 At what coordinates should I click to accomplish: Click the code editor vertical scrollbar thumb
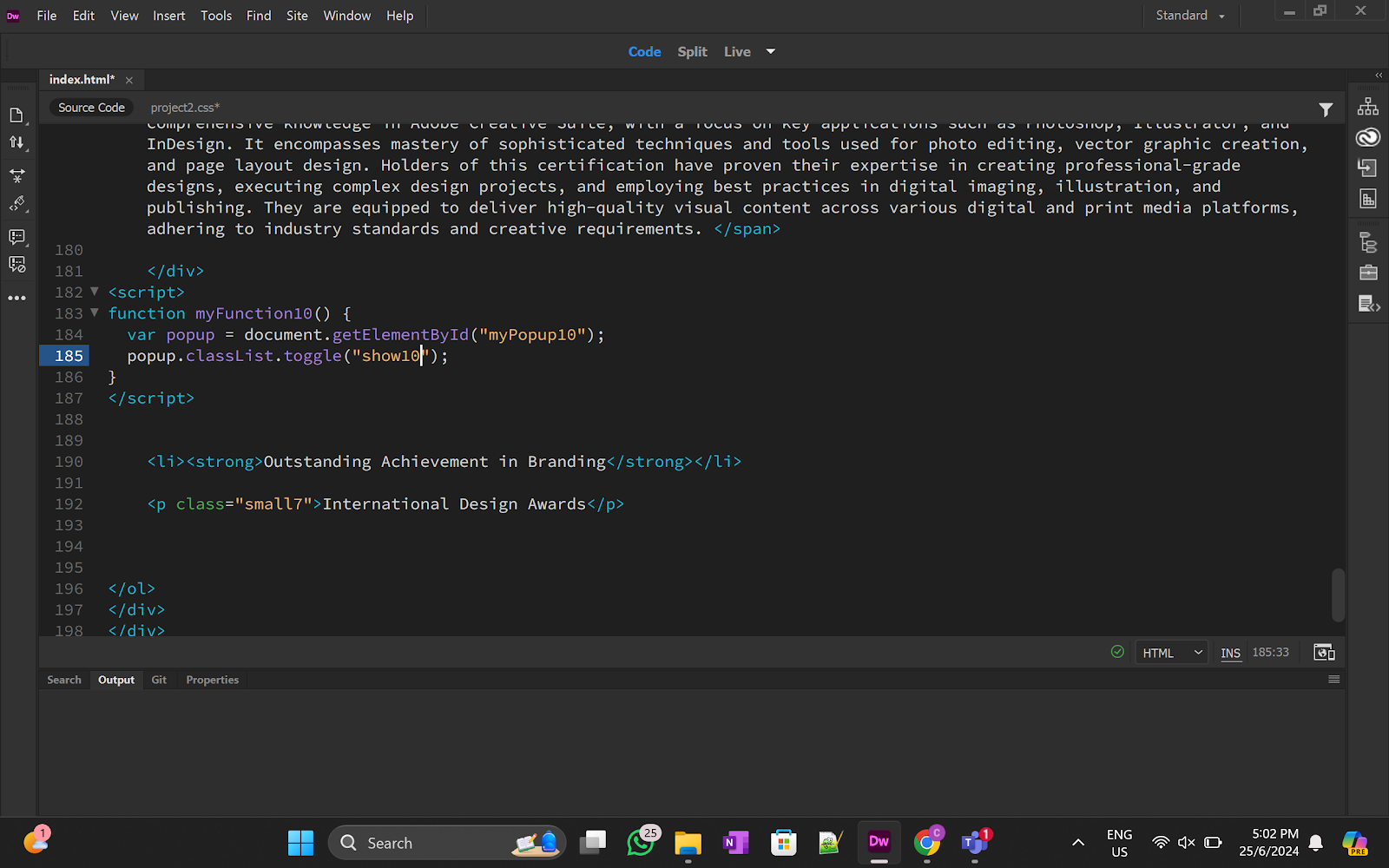pos(1338,595)
